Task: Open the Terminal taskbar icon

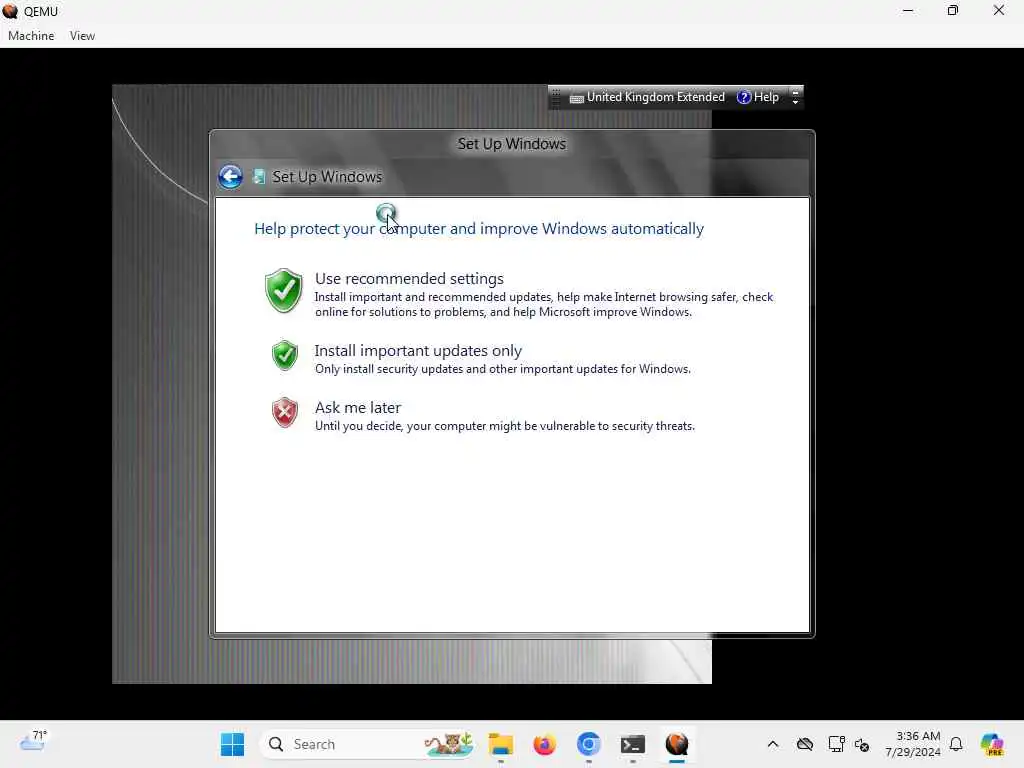Action: point(632,744)
